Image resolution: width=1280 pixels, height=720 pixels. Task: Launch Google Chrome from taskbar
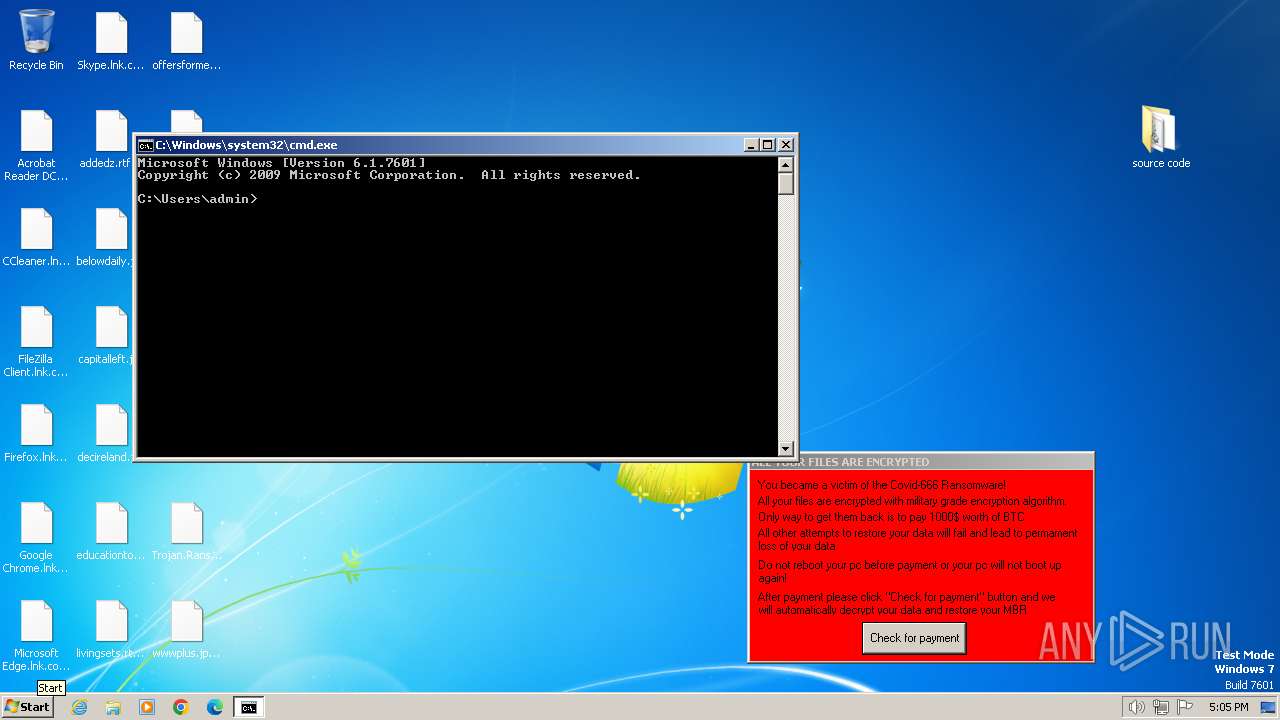pyautogui.click(x=181, y=707)
